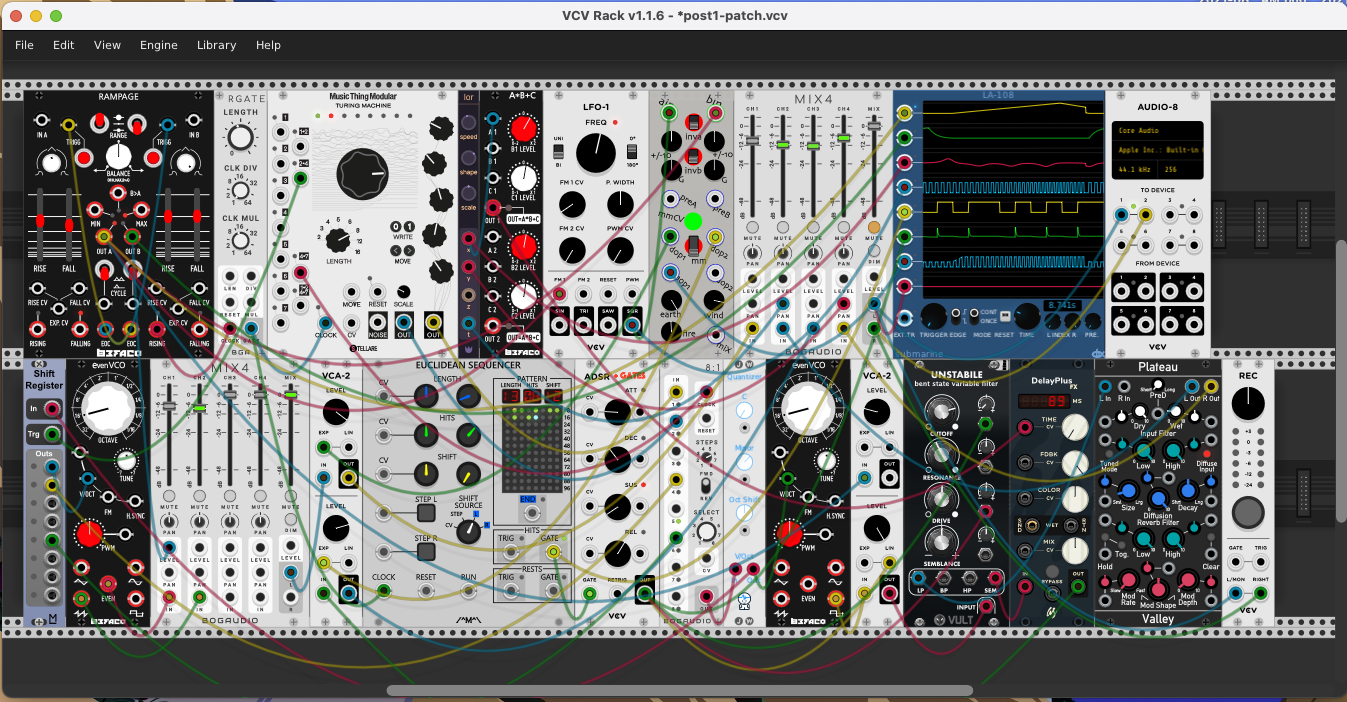The image size is (1347, 702).
Task: Click the Plateau Decay knob
Action: click(1187, 490)
